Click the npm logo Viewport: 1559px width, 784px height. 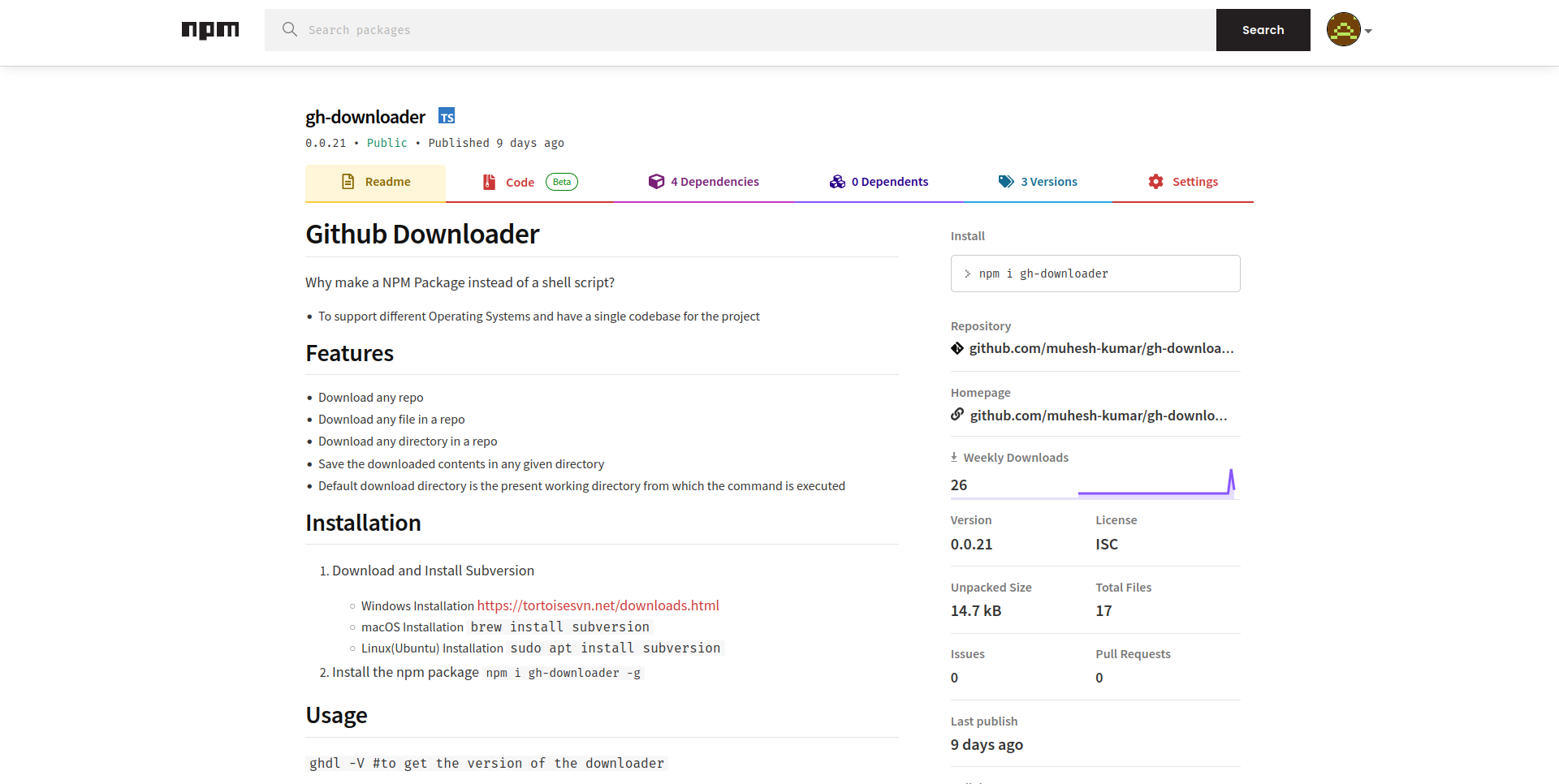[210, 30]
